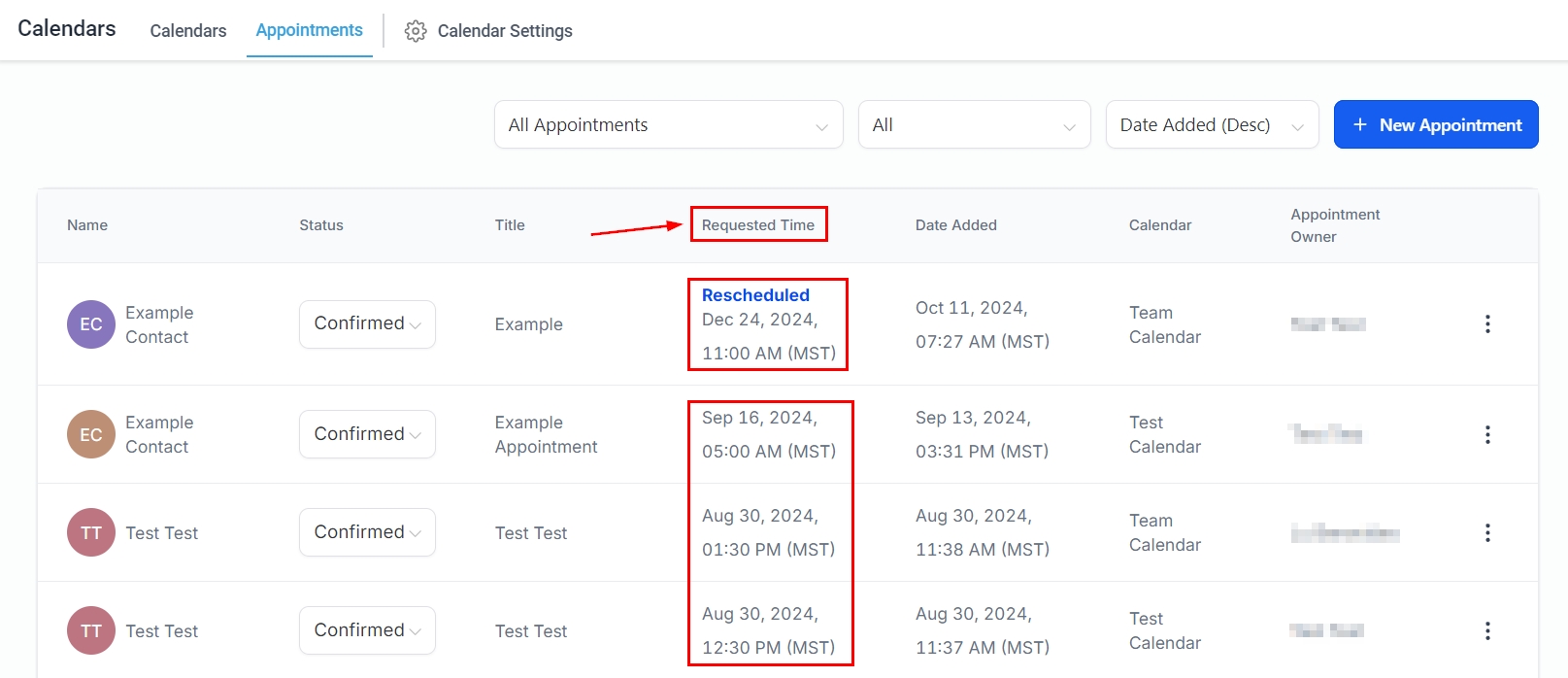The width and height of the screenshot is (1568, 678).
Task: Click TT avatar for 12:30 PM appointment
Action: (x=91, y=630)
